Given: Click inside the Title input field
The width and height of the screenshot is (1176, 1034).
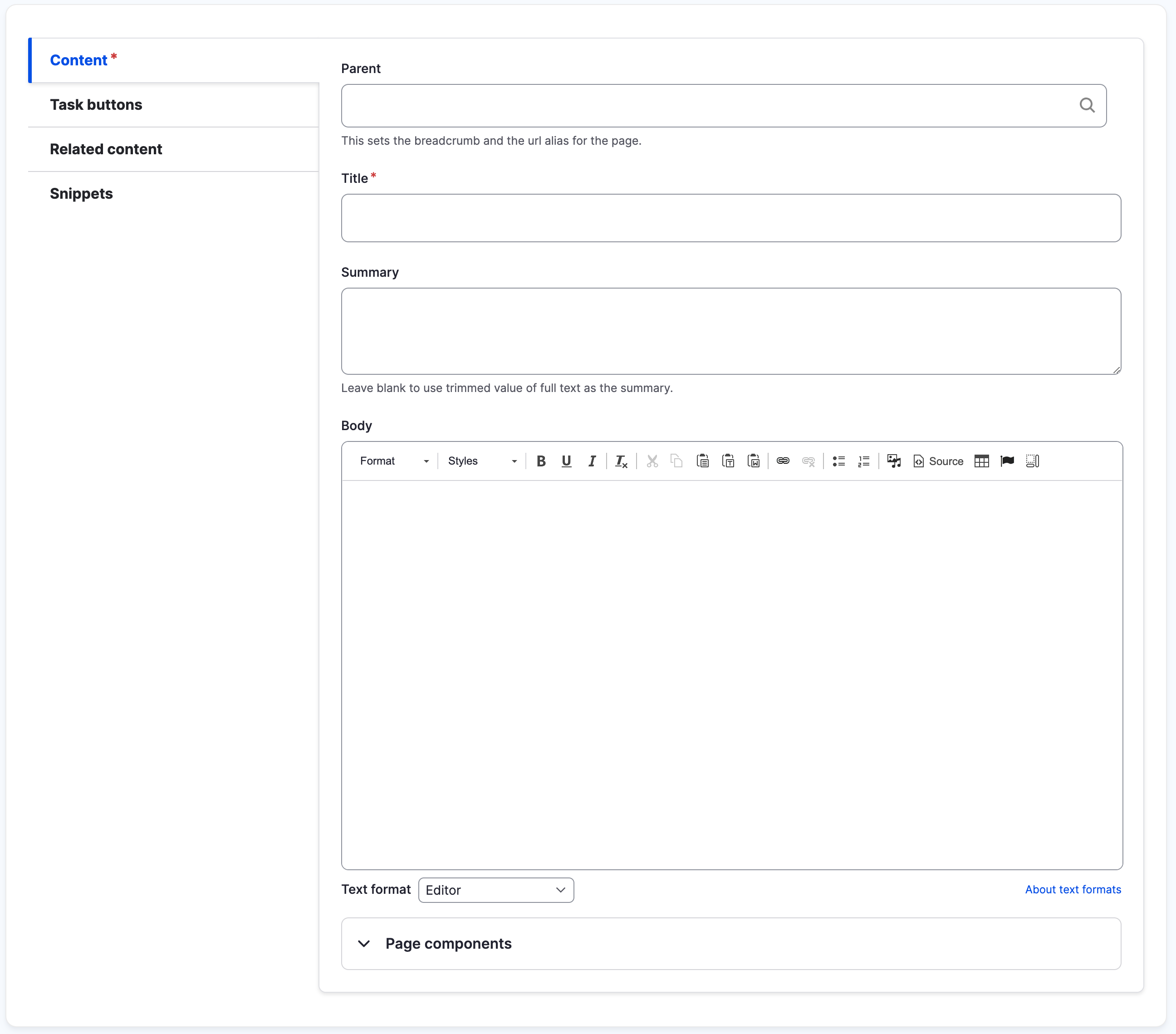Looking at the screenshot, I should pyautogui.click(x=730, y=217).
